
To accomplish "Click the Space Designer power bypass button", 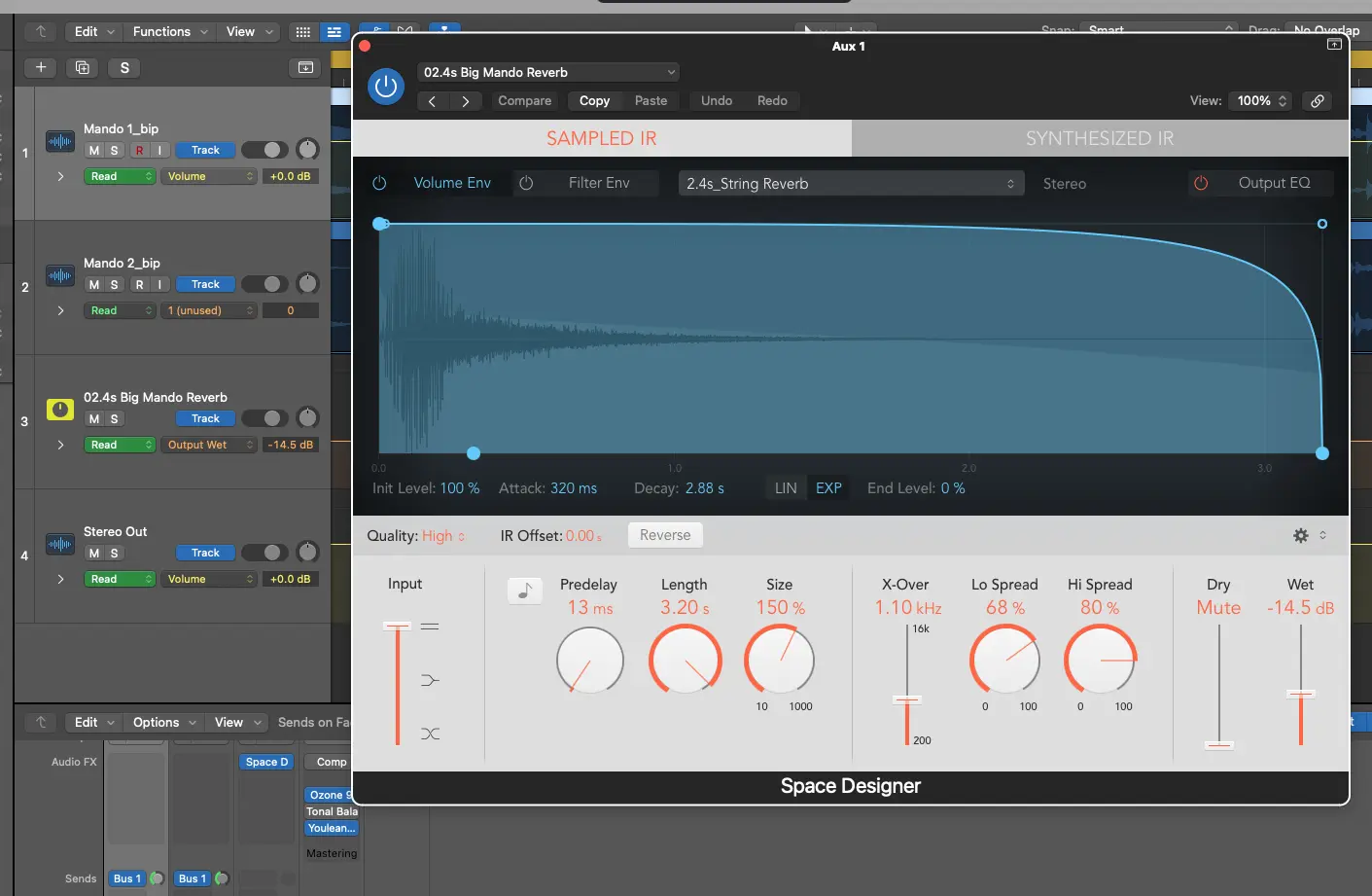I will [x=386, y=87].
